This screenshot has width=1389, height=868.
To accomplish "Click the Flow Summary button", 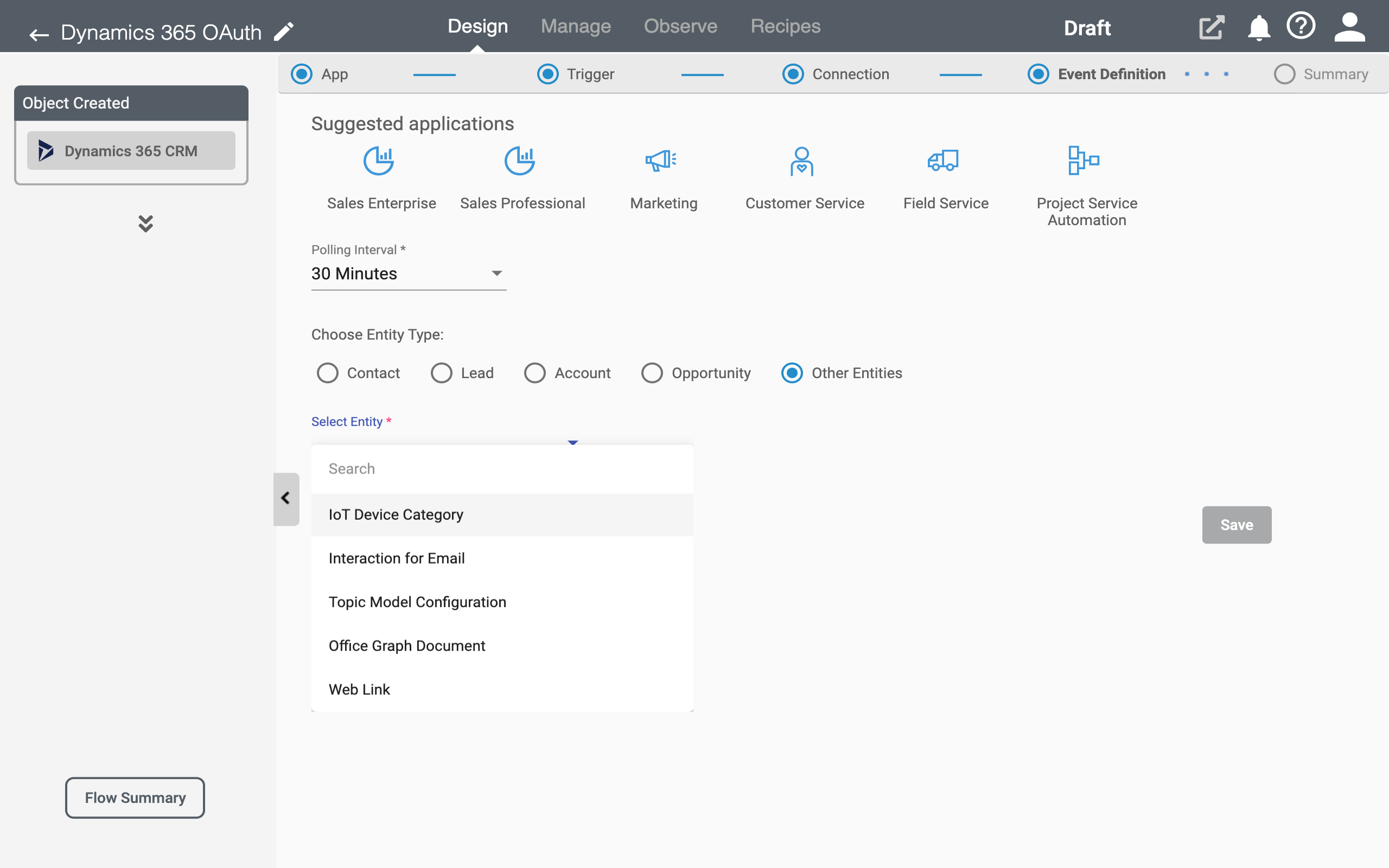I will (x=135, y=797).
